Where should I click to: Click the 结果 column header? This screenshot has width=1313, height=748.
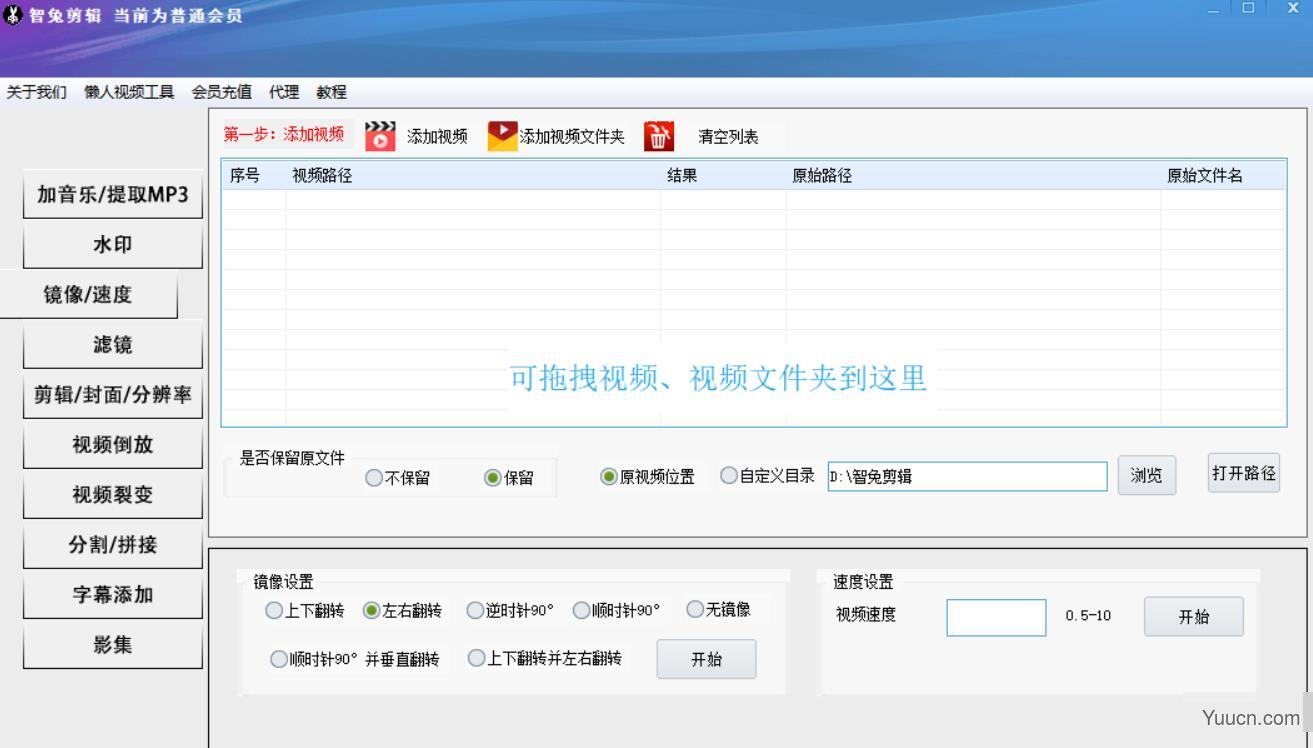coord(723,176)
